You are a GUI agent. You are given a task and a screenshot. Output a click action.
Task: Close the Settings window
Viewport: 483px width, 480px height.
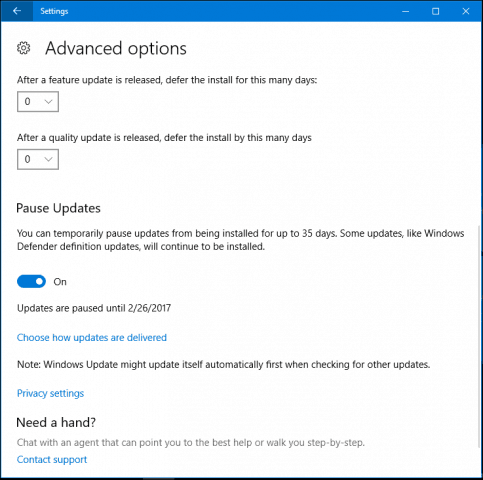[466, 11]
